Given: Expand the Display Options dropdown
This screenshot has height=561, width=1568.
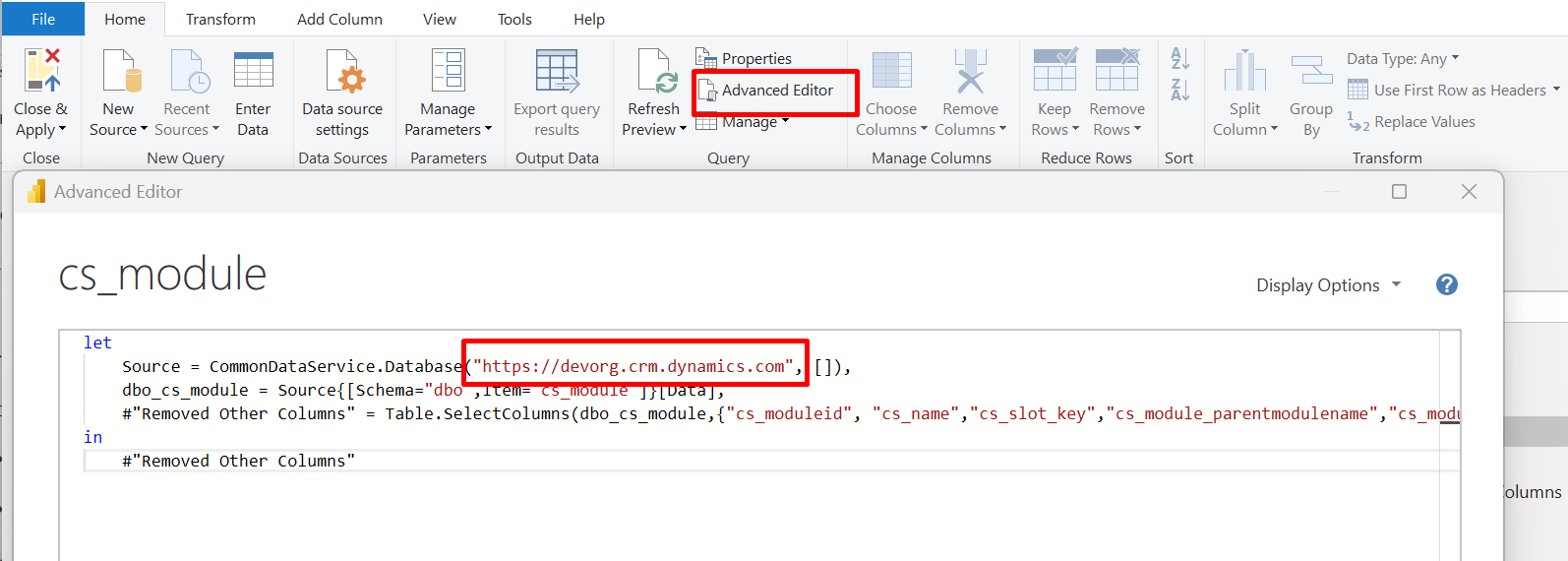Looking at the screenshot, I should pos(1328,285).
